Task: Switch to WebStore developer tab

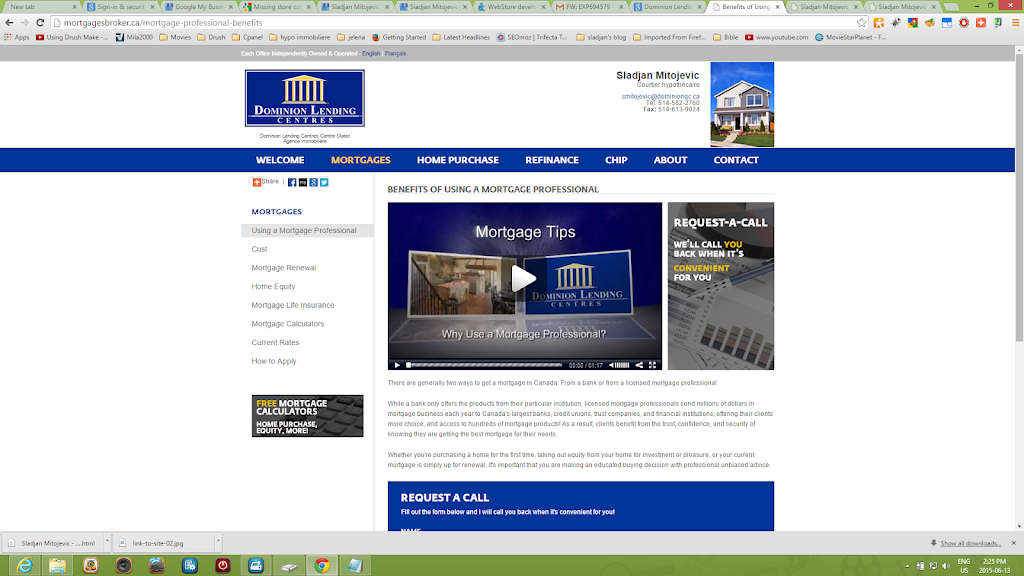Action: tap(512, 7)
